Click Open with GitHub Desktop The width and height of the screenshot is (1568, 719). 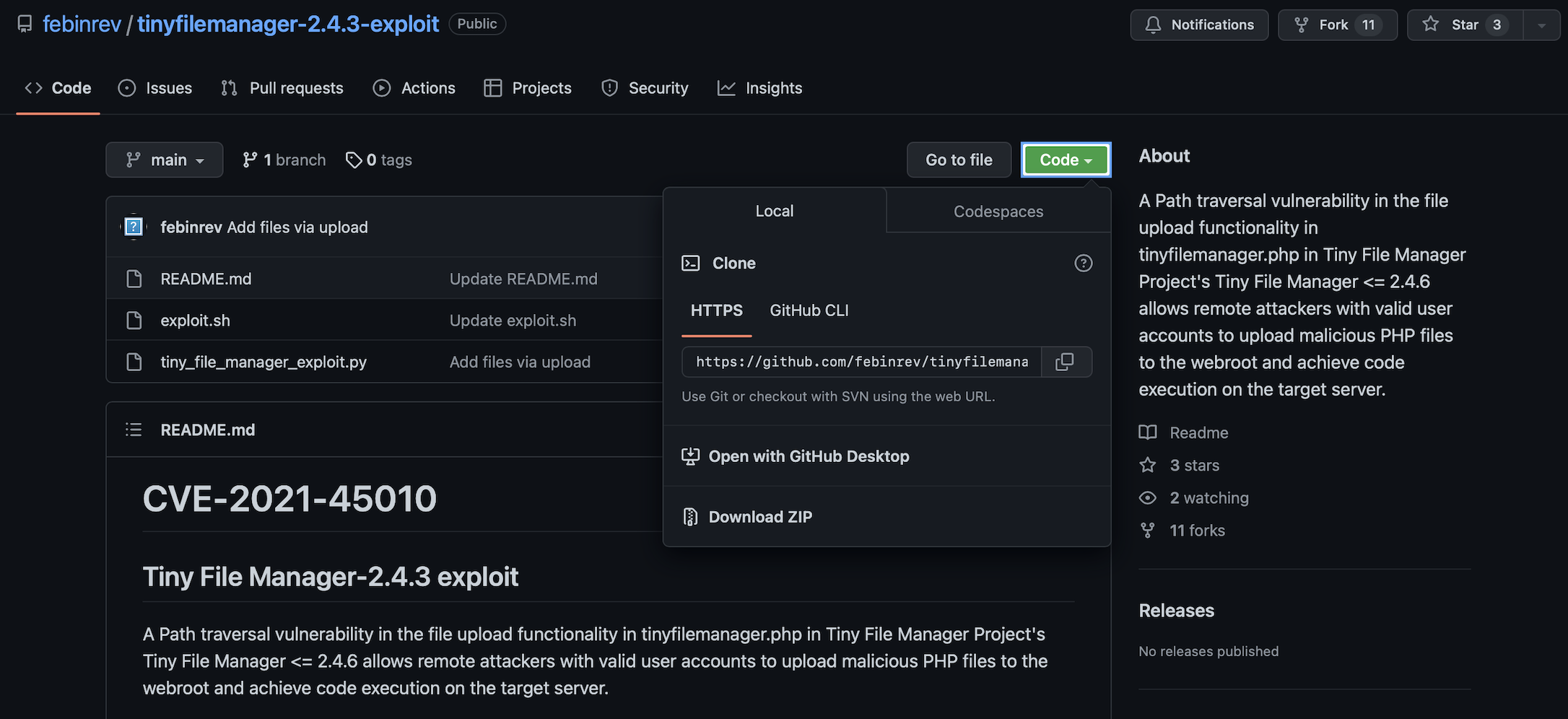[809, 456]
